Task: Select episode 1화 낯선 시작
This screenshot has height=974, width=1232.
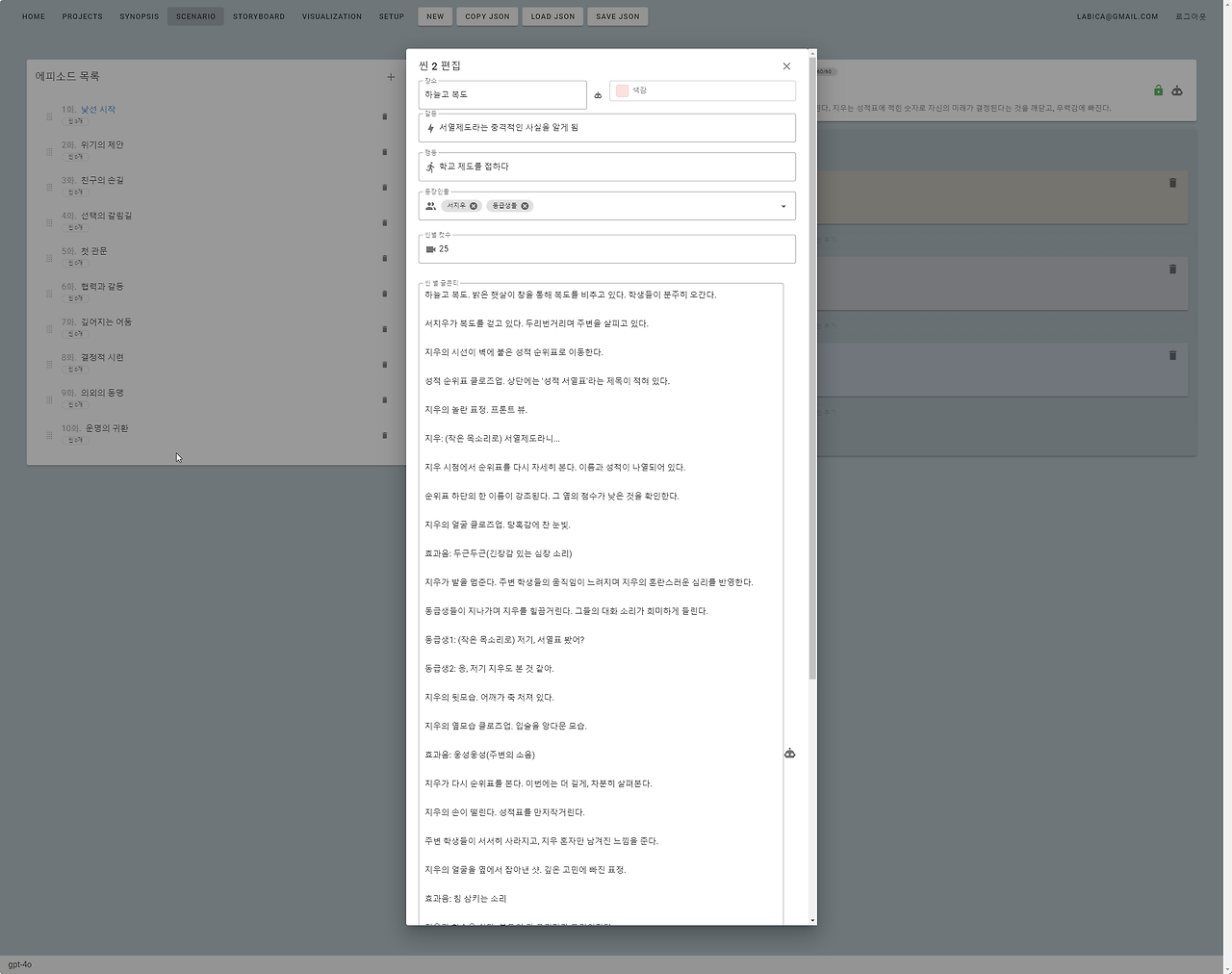Action: click(x=89, y=110)
